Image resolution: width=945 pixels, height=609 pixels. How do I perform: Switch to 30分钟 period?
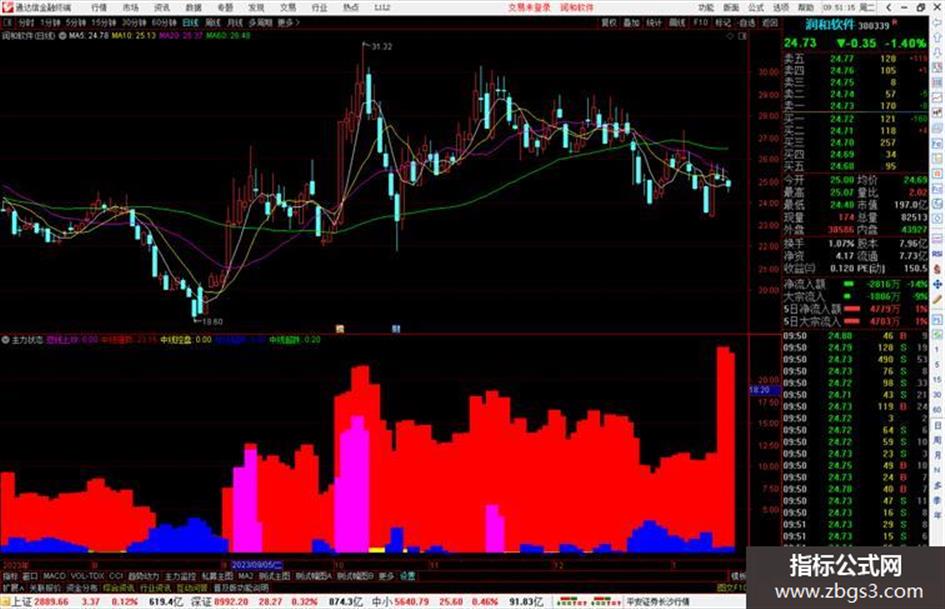click(x=134, y=22)
